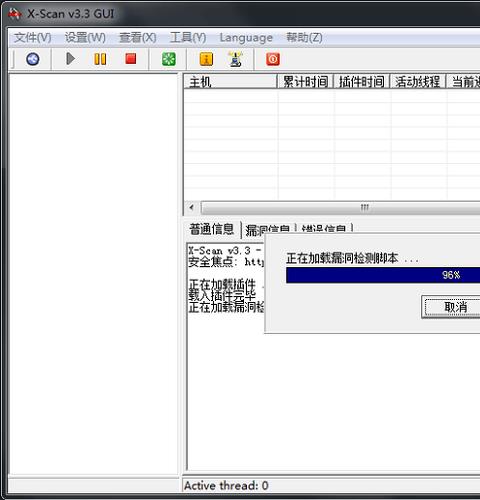Open the 查看(X) menu
Viewport: 480px width, 500px height.
pyautogui.click(x=138, y=37)
